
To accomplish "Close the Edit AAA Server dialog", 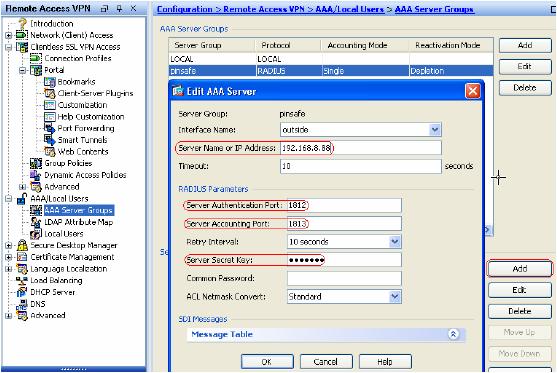I will pos(473,91).
